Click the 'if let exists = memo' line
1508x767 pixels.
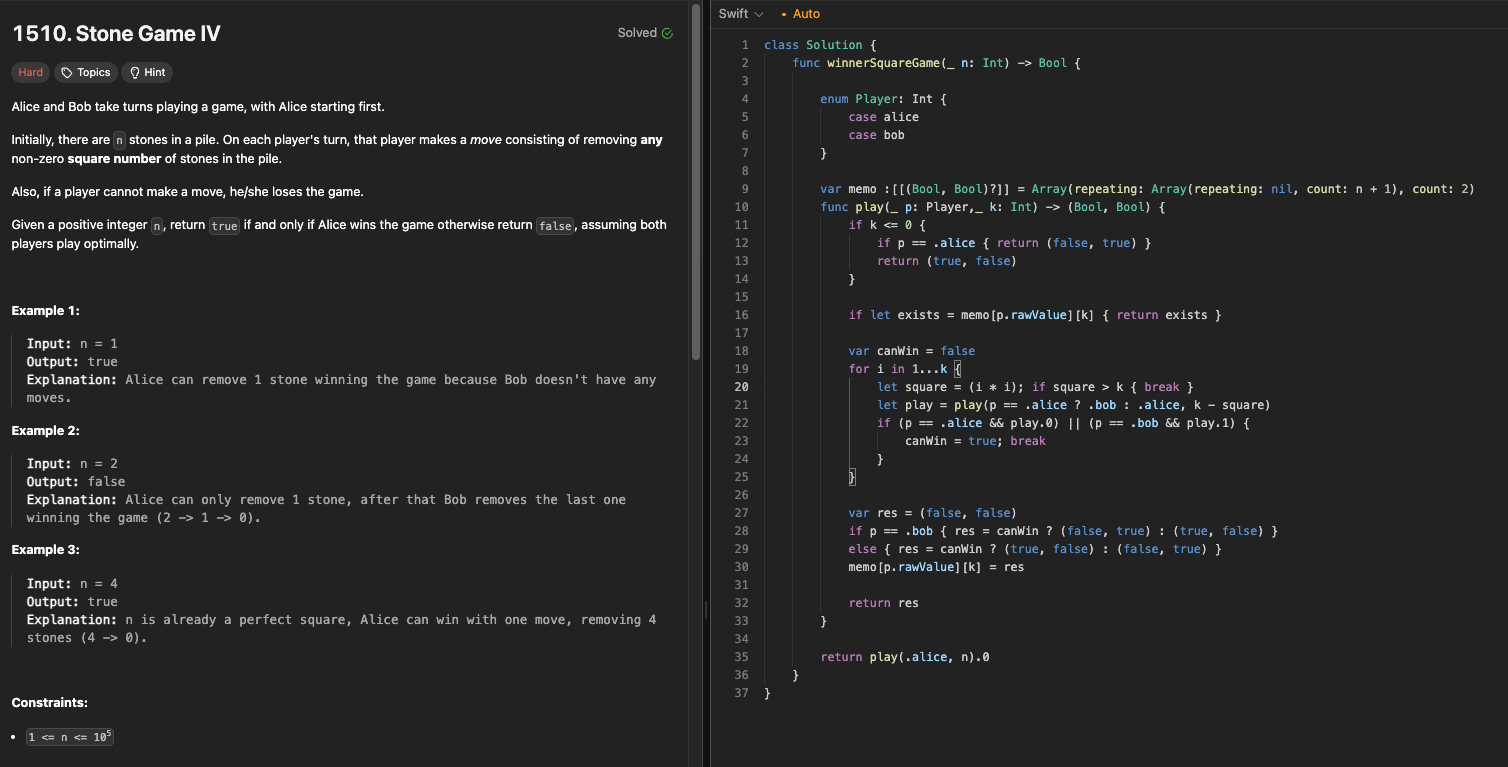point(1035,315)
